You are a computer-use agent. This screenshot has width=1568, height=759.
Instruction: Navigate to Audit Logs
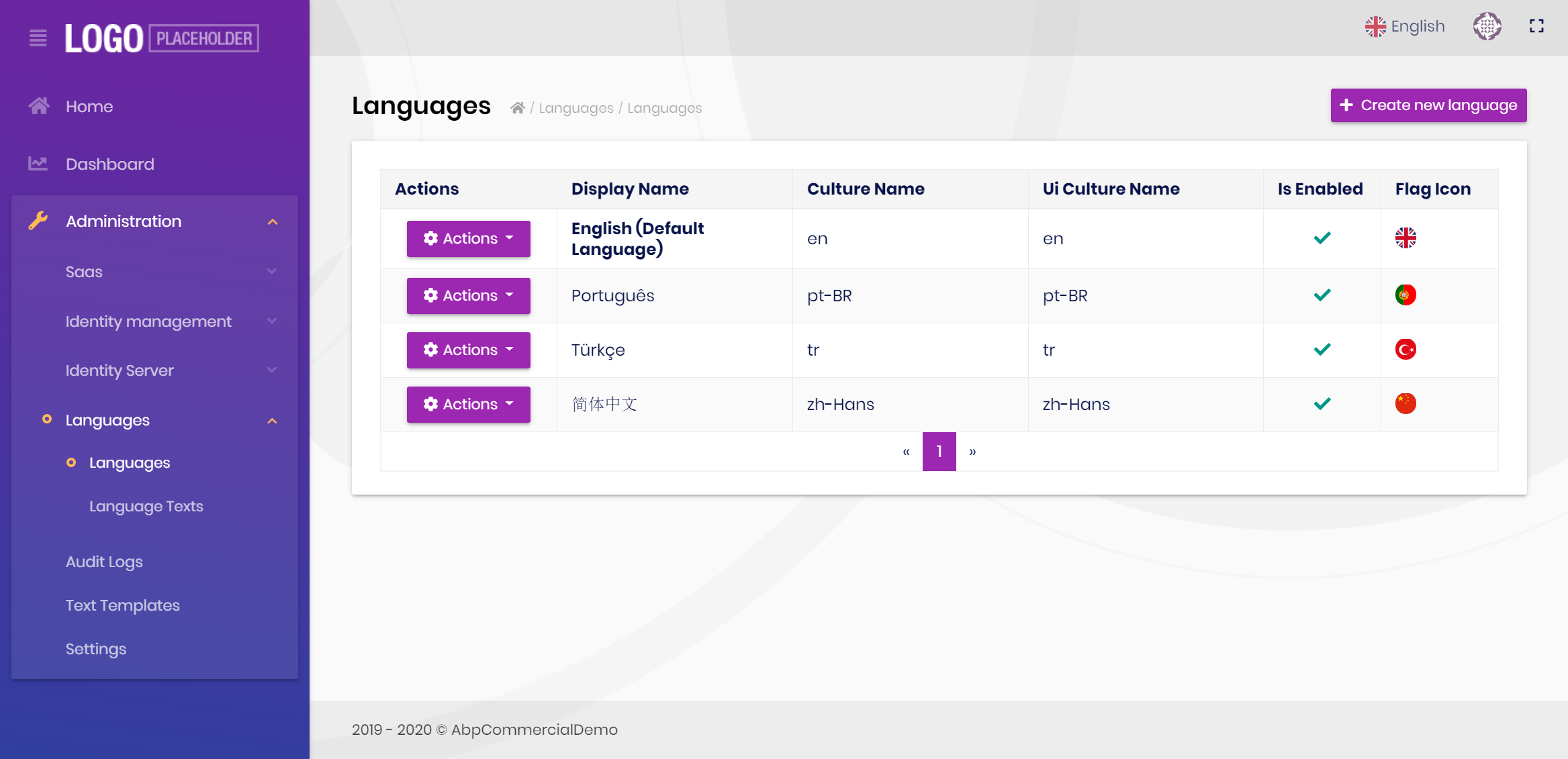(104, 562)
